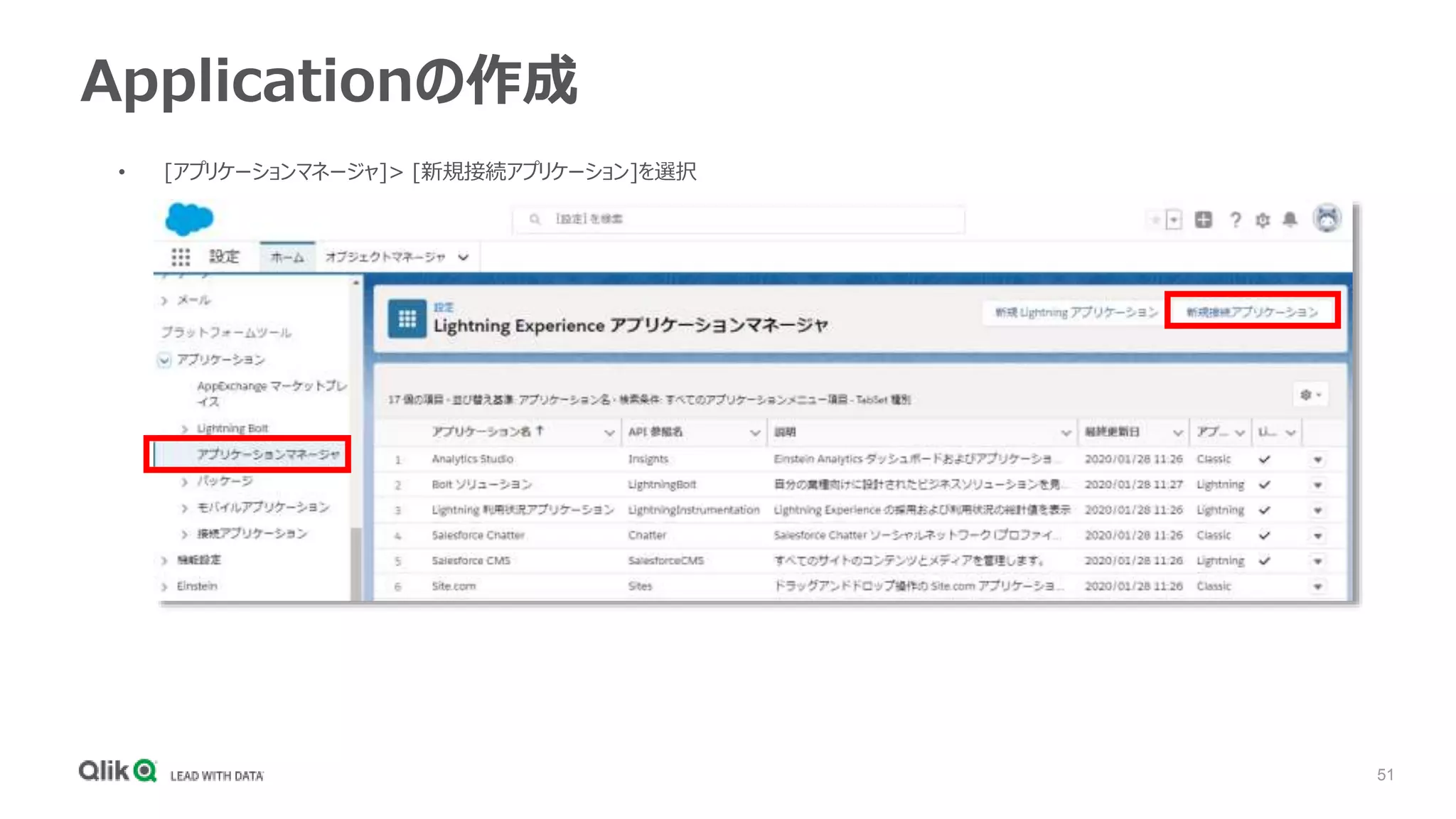Screen dimensions: 1456x819
Task: Expand the オブジェクトマネージャ tab chevron
Action: pyautogui.click(x=464, y=257)
